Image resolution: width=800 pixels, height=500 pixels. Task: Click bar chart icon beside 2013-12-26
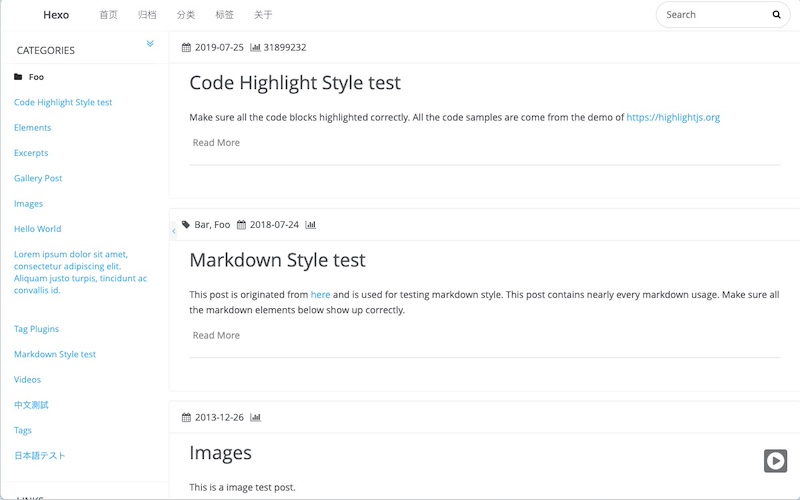(x=255, y=418)
